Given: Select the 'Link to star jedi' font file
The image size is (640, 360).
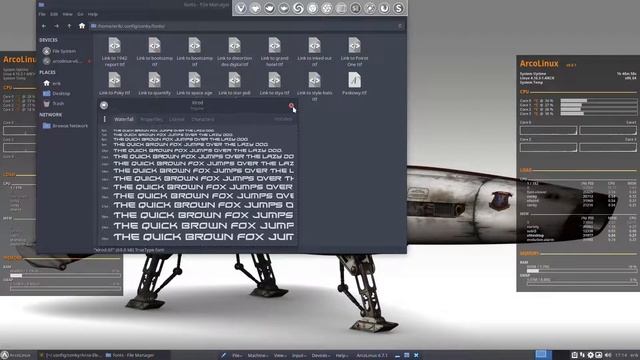Looking at the screenshot, I should (234, 84).
